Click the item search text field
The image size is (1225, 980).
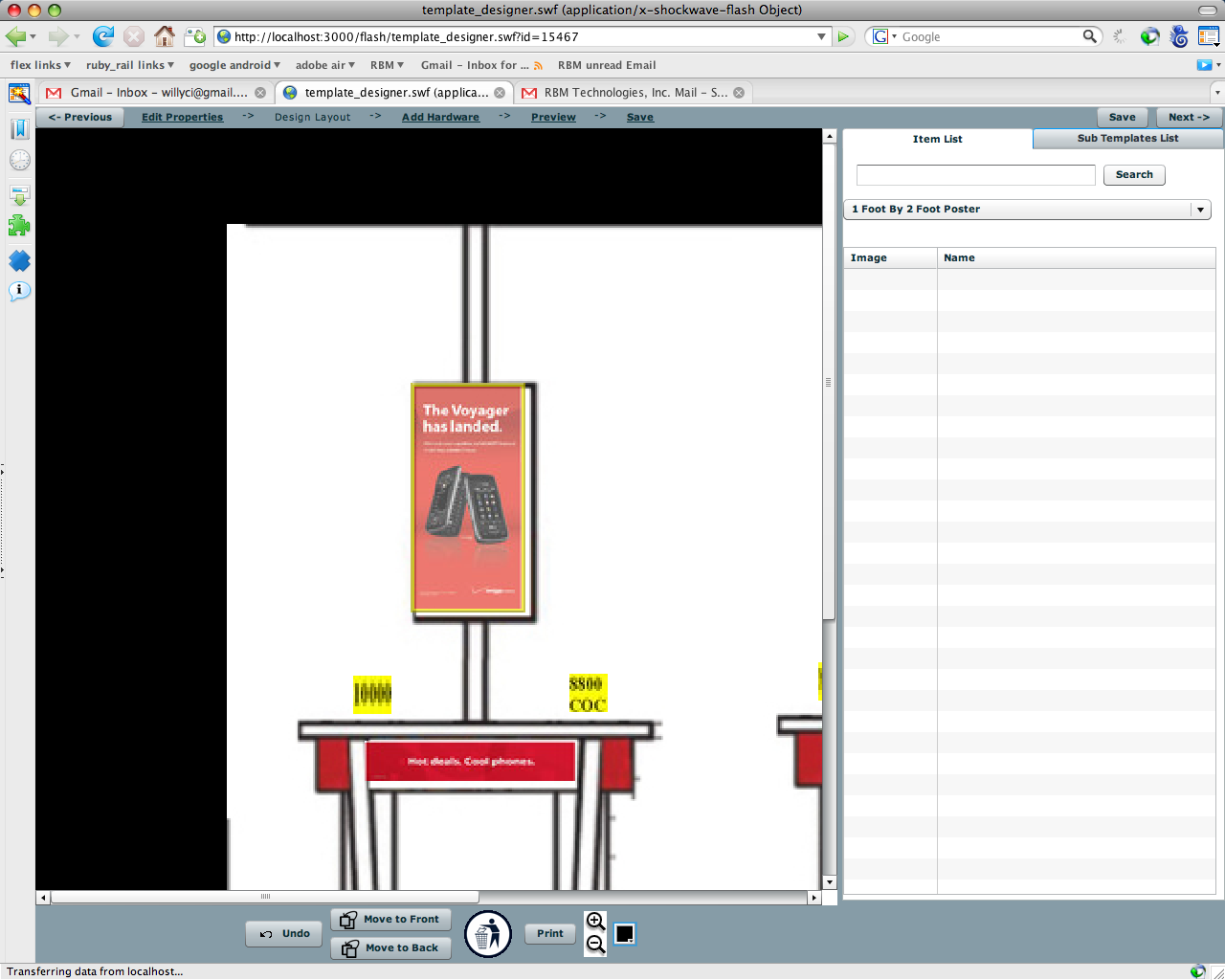point(975,175)
